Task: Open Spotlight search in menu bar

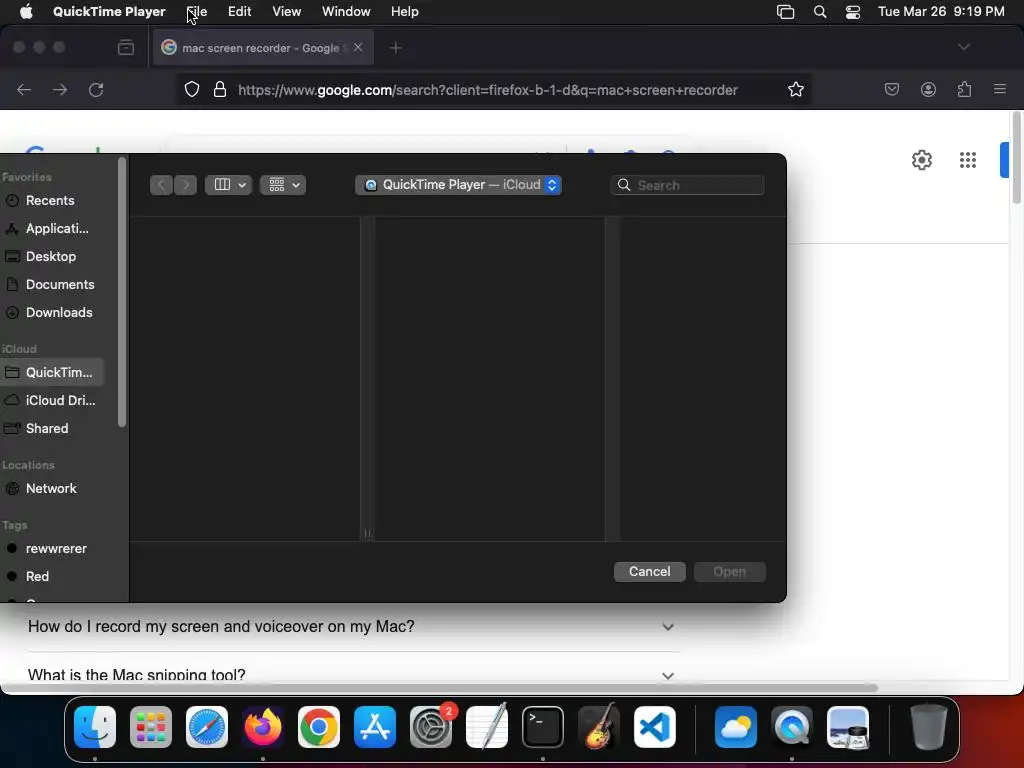Action: (x=820, y=12)
